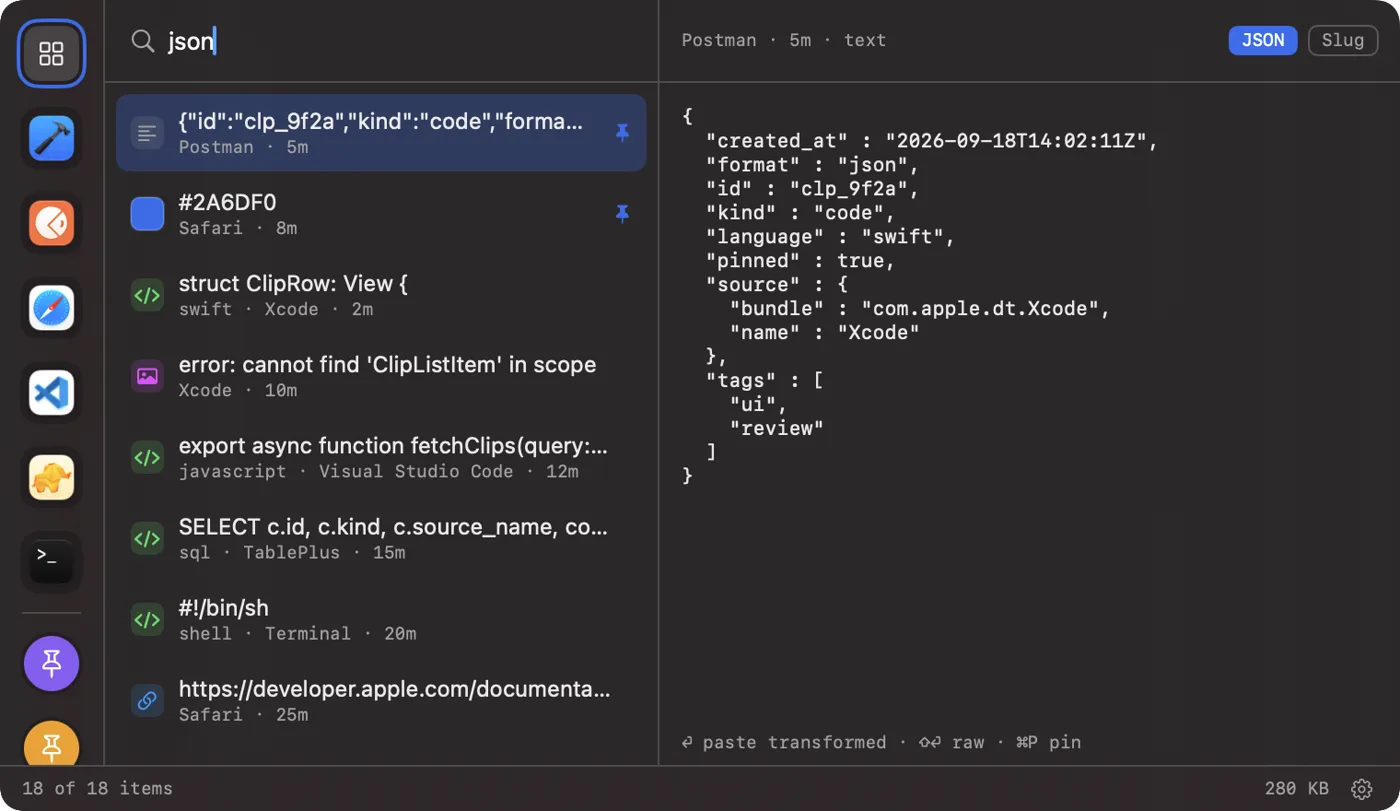This screenshot has height=811, width=1400.
Task: Filter clips by TablePlus elephant icon
Action: [x=52, y=478]
